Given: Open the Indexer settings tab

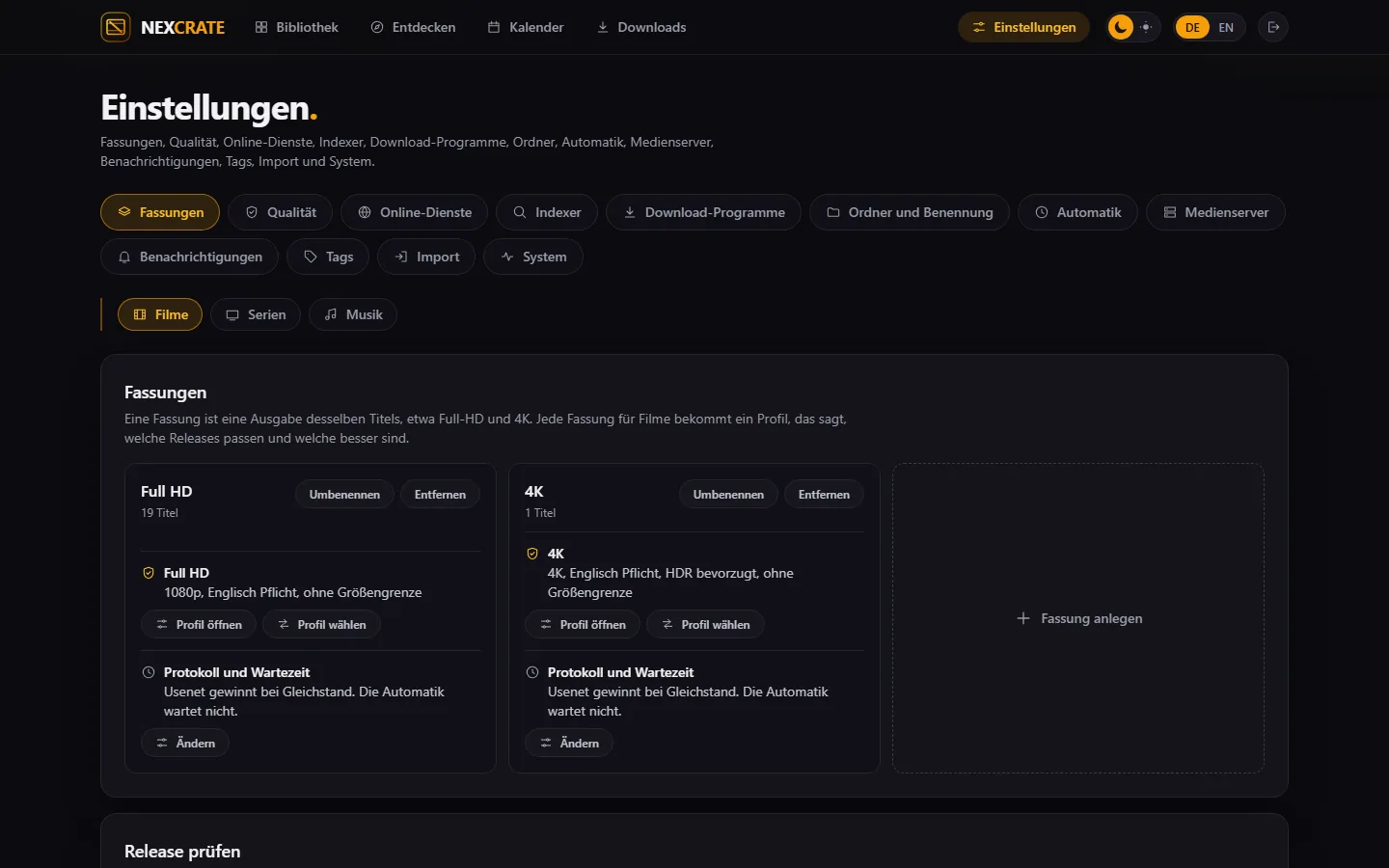Looking at the screenshot, I should pyautogui.click(x=547, y=212).
